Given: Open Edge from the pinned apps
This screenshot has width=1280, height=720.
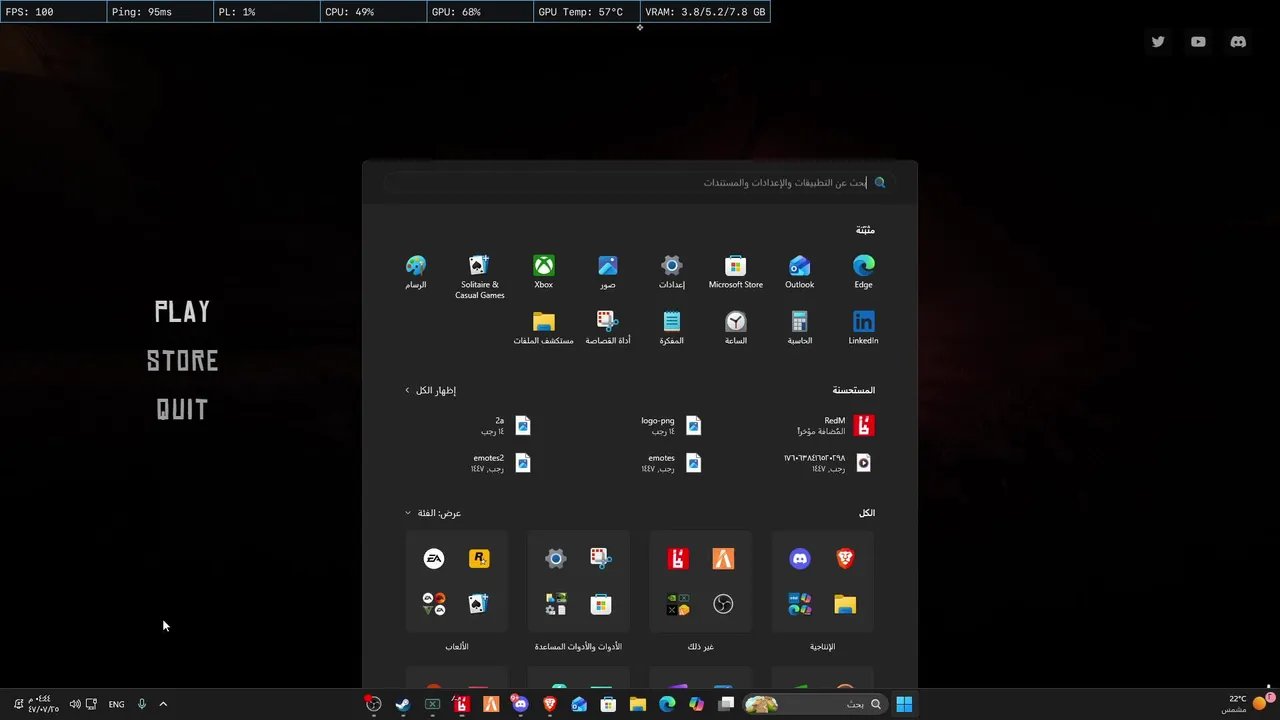Looking at the screenshot, I should coord(863,271).
